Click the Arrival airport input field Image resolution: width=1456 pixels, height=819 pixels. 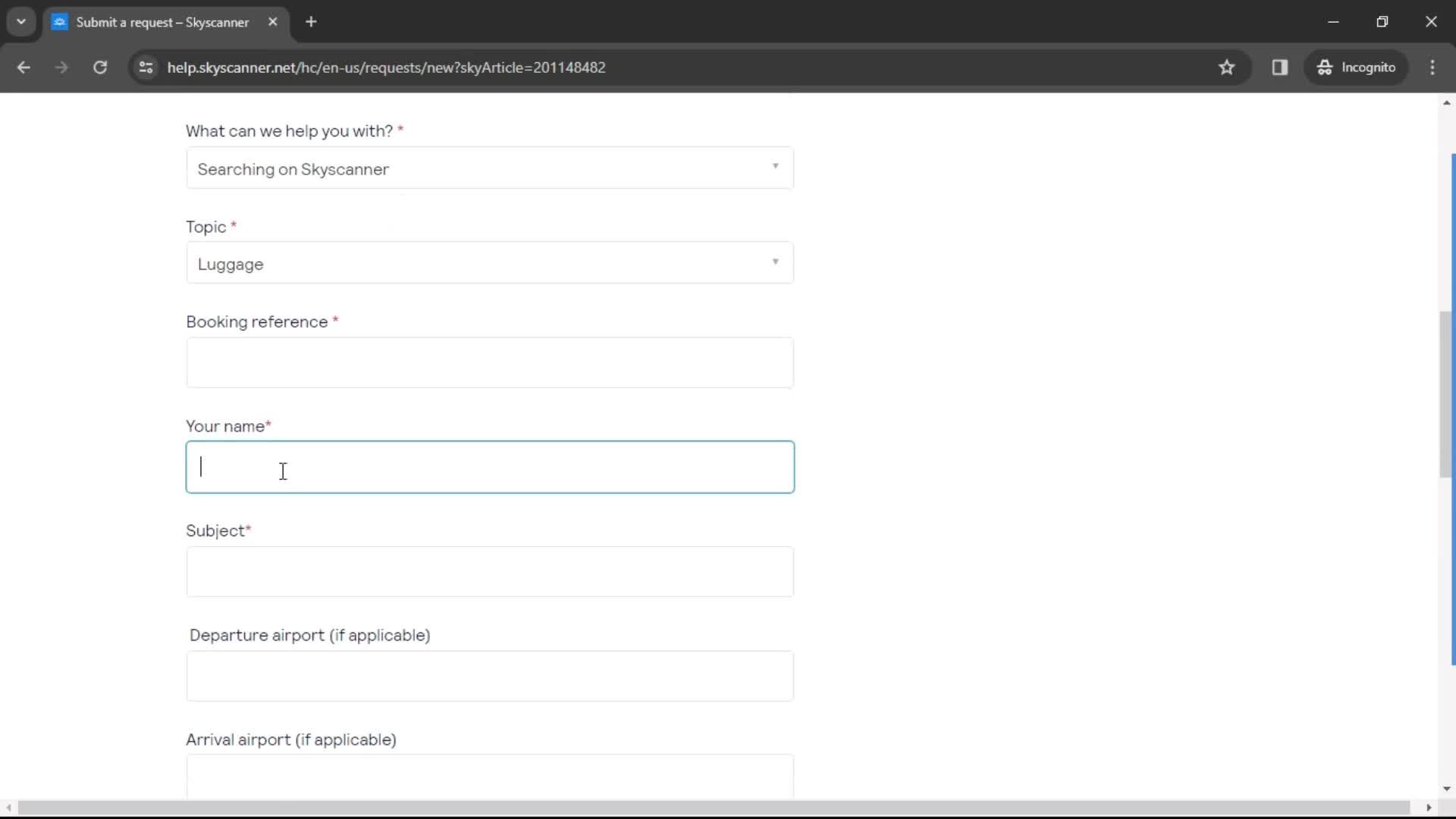[x=490, y=776]
